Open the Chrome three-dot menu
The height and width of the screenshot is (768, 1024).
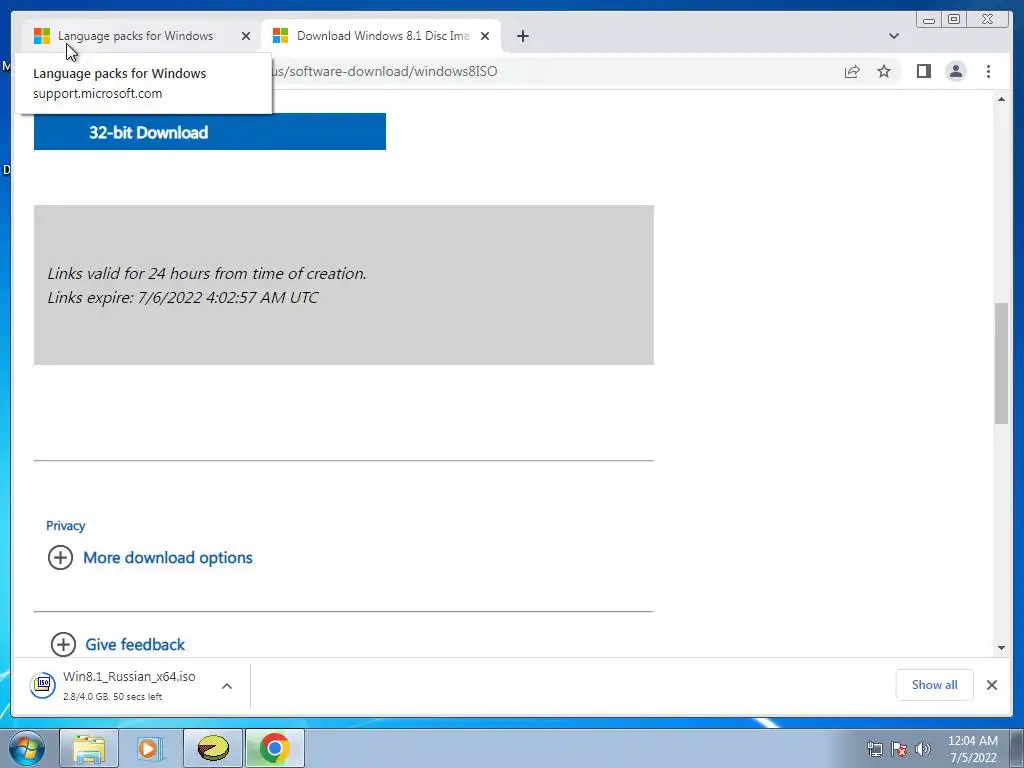pos(988,71)
